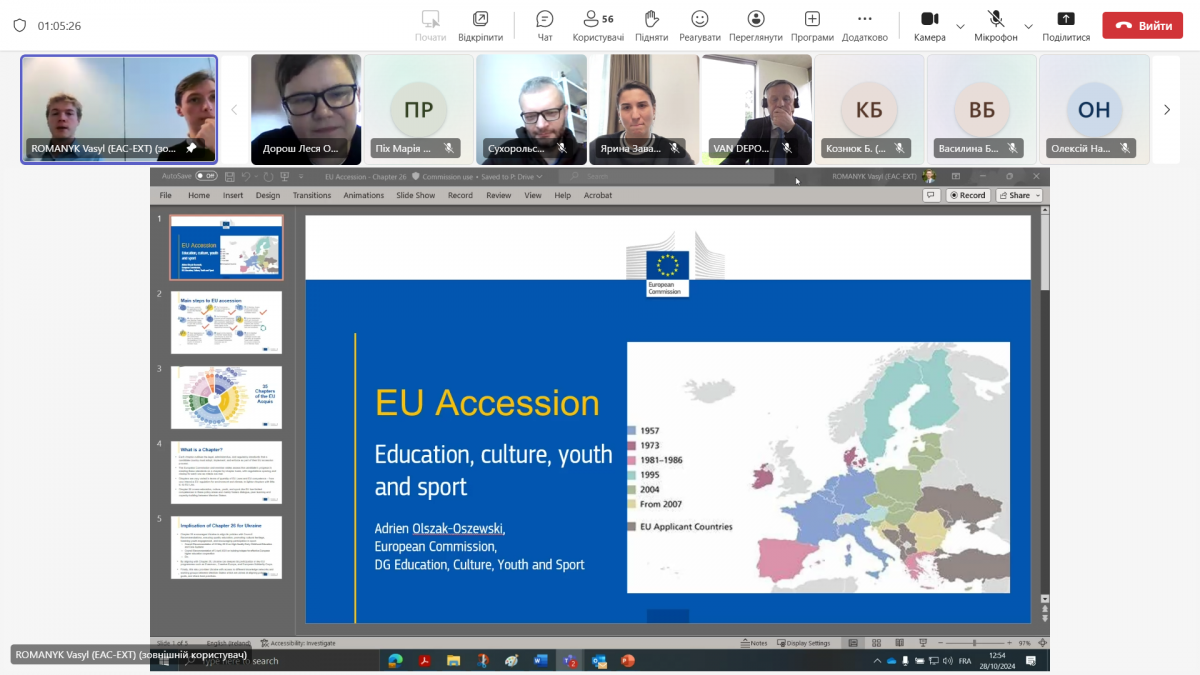The height and width of the screenshot is (675, 1200).
Task: Adjust the PowerPoint zoom slider
Action: point(975,643)
